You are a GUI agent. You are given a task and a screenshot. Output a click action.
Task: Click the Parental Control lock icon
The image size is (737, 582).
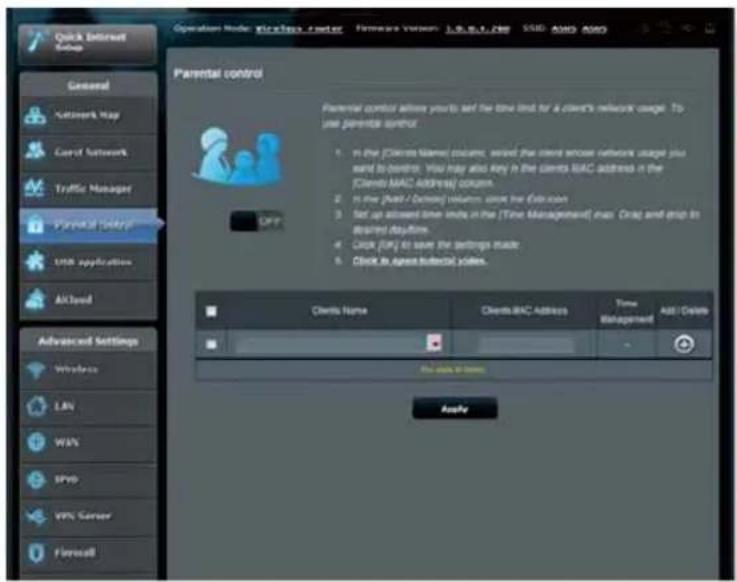coord(35,225)
